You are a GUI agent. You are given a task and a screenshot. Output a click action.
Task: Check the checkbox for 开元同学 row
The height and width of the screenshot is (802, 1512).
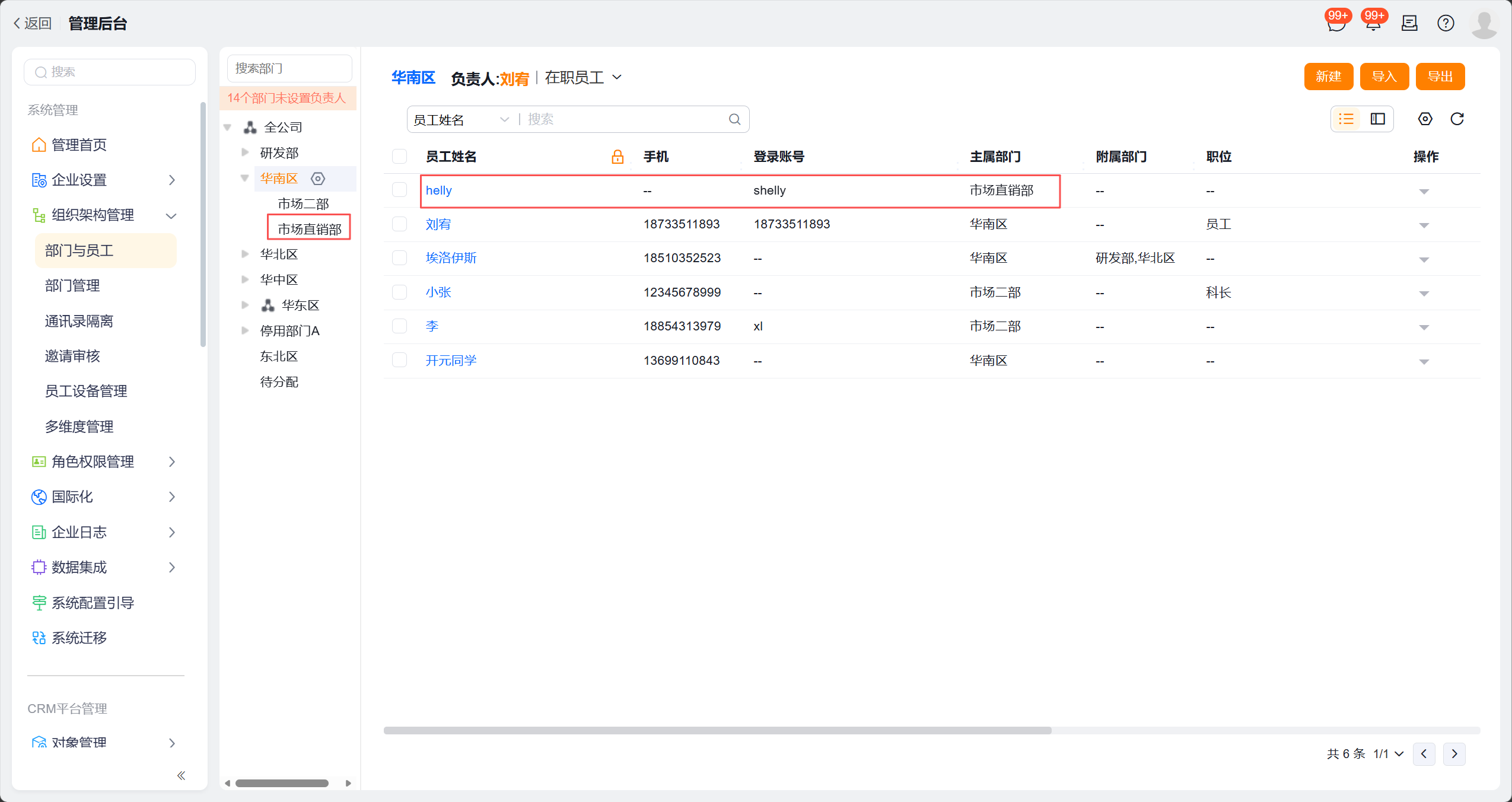tap(399, 361)
